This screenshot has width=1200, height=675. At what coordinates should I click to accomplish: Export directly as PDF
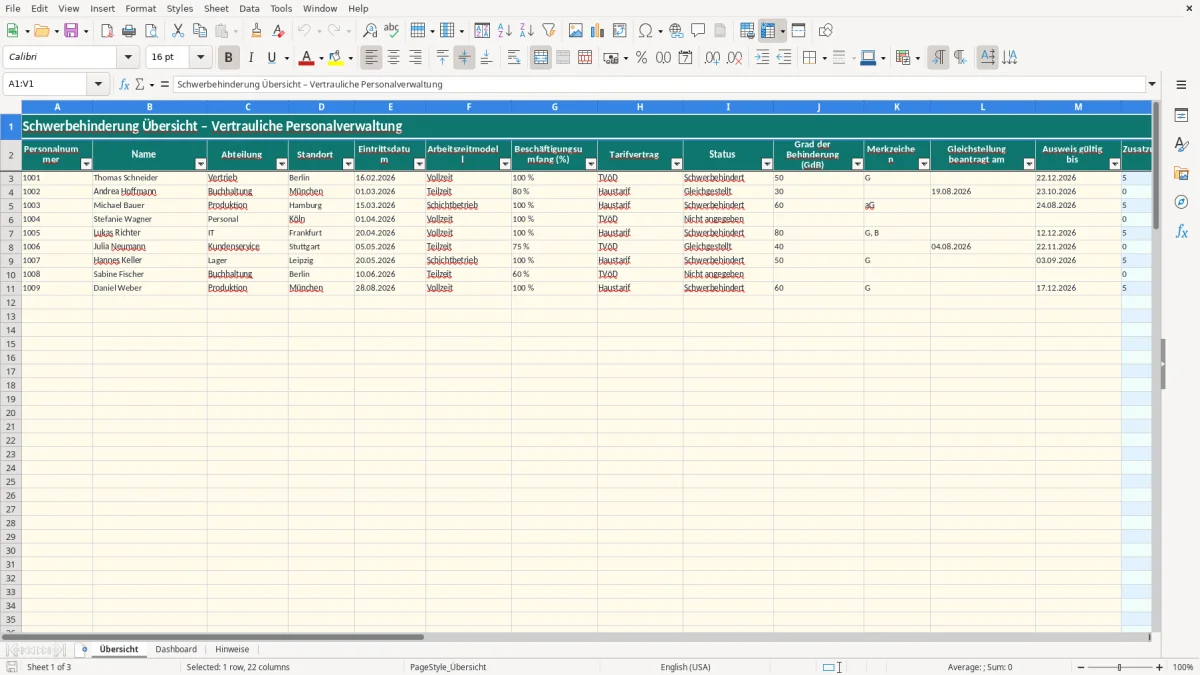tap(107, 31)
